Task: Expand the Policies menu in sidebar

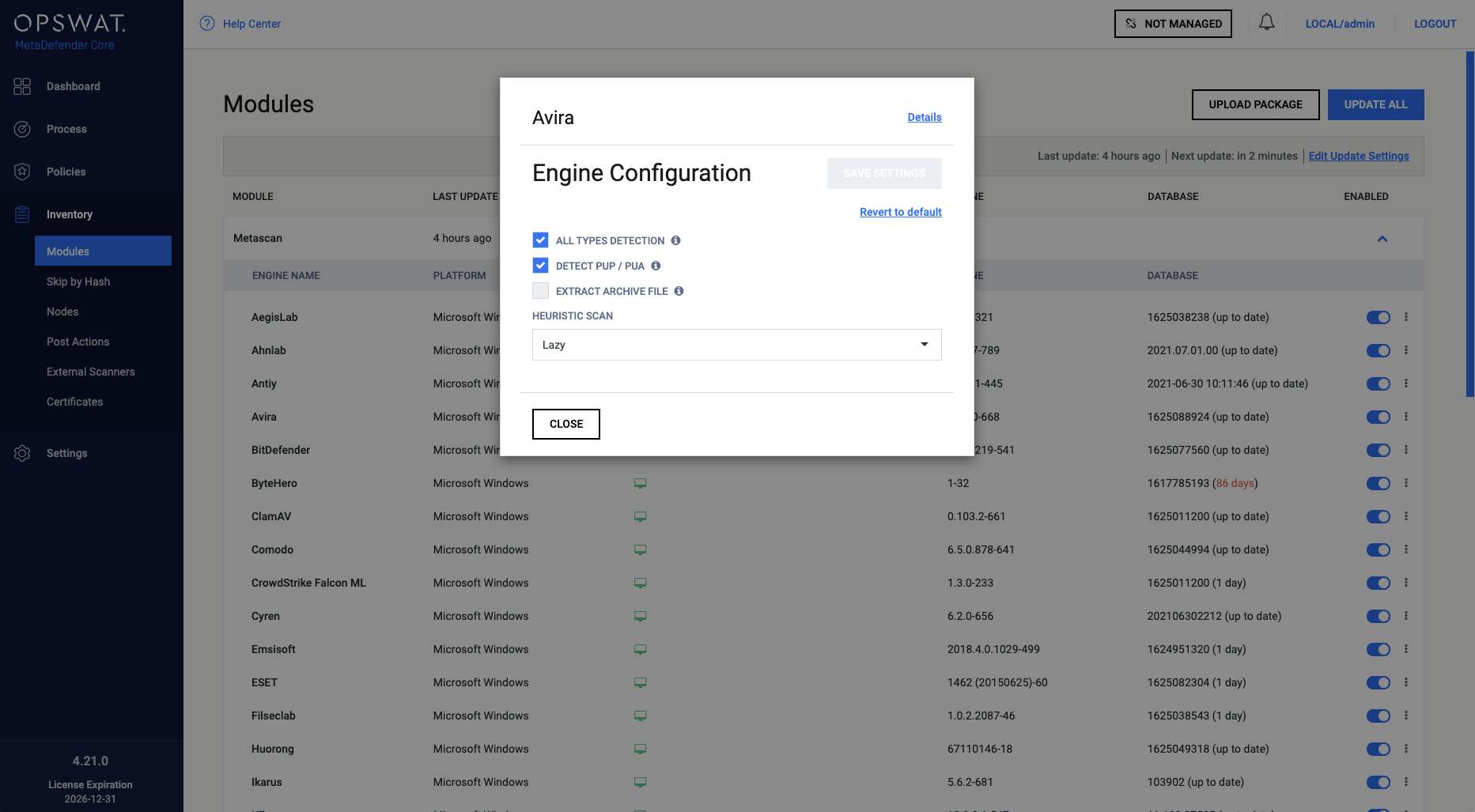Action: (x=66, y=172)
